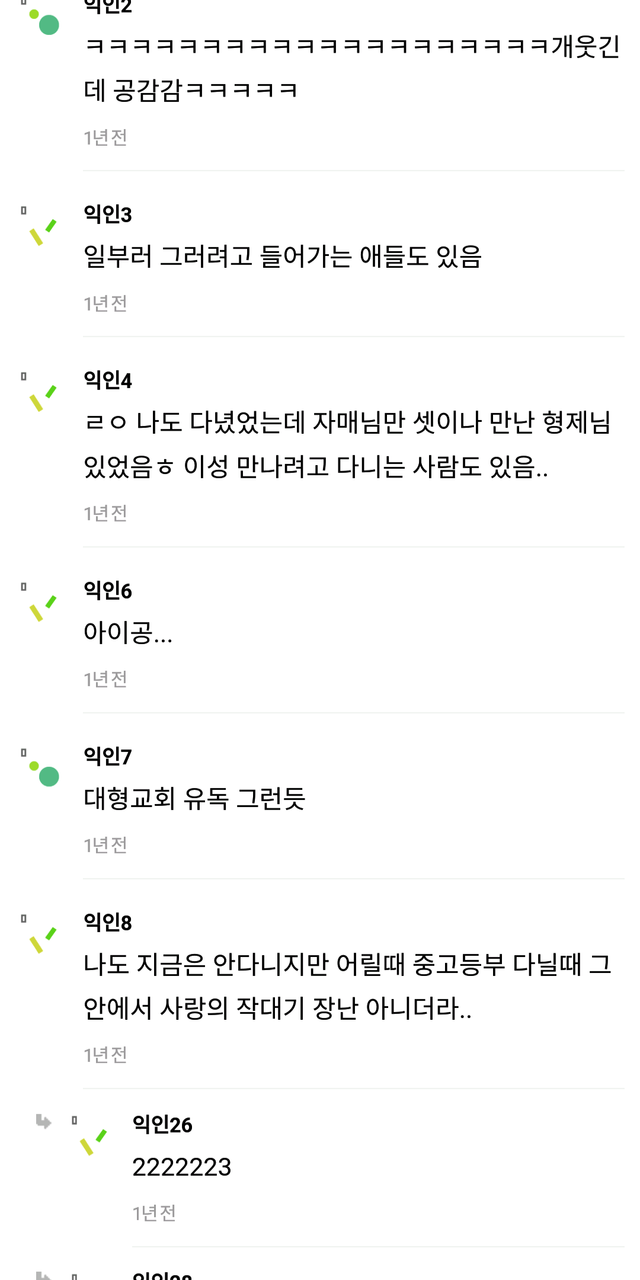
Task: Tap the 익인8 comment about 중고등부
Action: 347,987
